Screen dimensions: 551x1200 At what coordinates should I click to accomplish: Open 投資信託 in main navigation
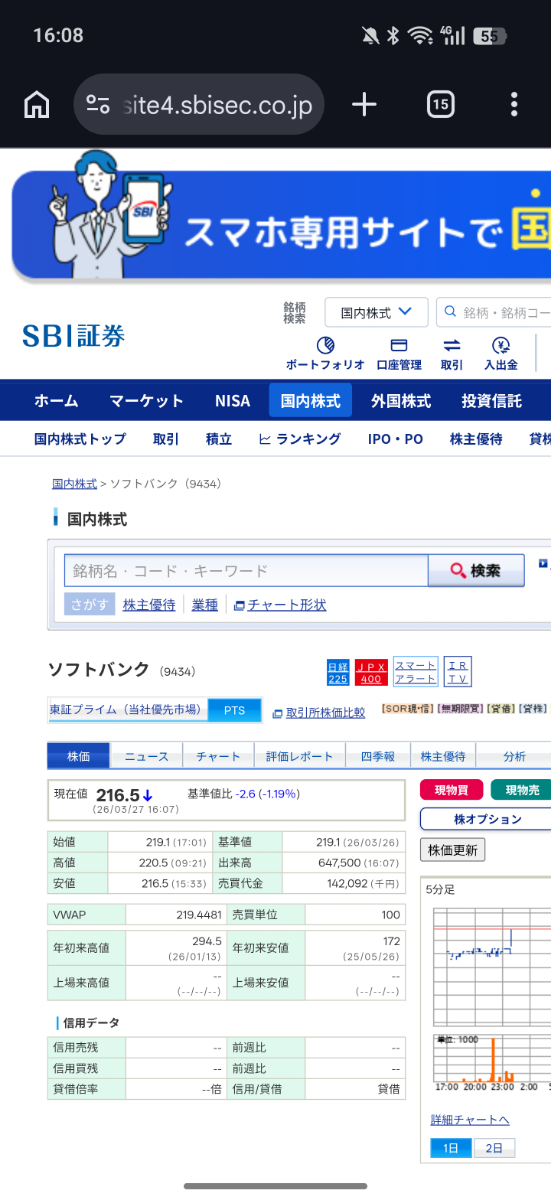pyautogui.click(x=491, y=401)
